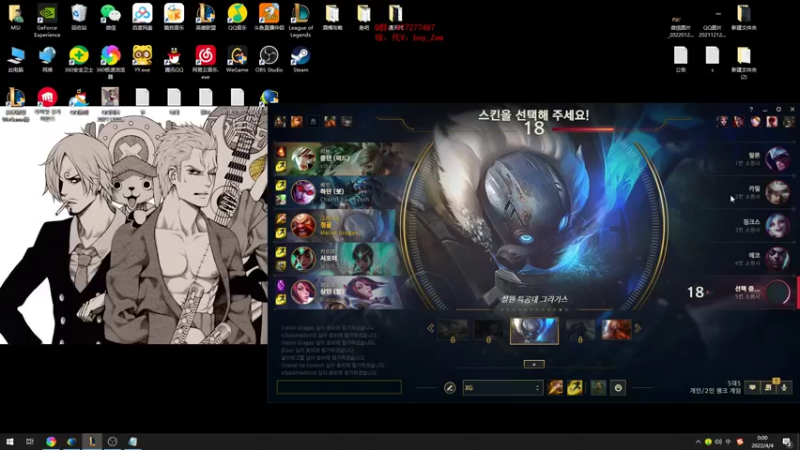The height and width of the screenshot is (450, 800).
Task: Open the folder in top-right desktop corner
Action: (x=744, y=17)
